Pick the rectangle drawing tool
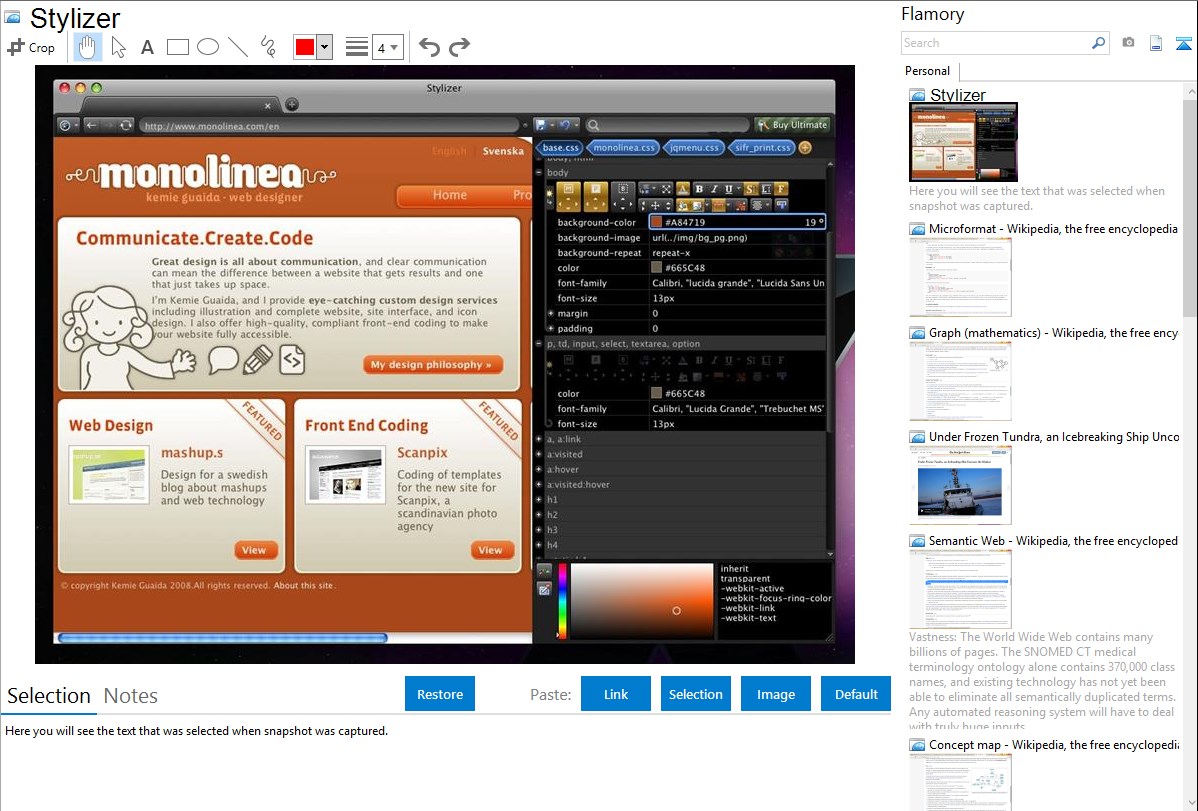The height and width of the screenshot is (811, 1198). (178, 47)
